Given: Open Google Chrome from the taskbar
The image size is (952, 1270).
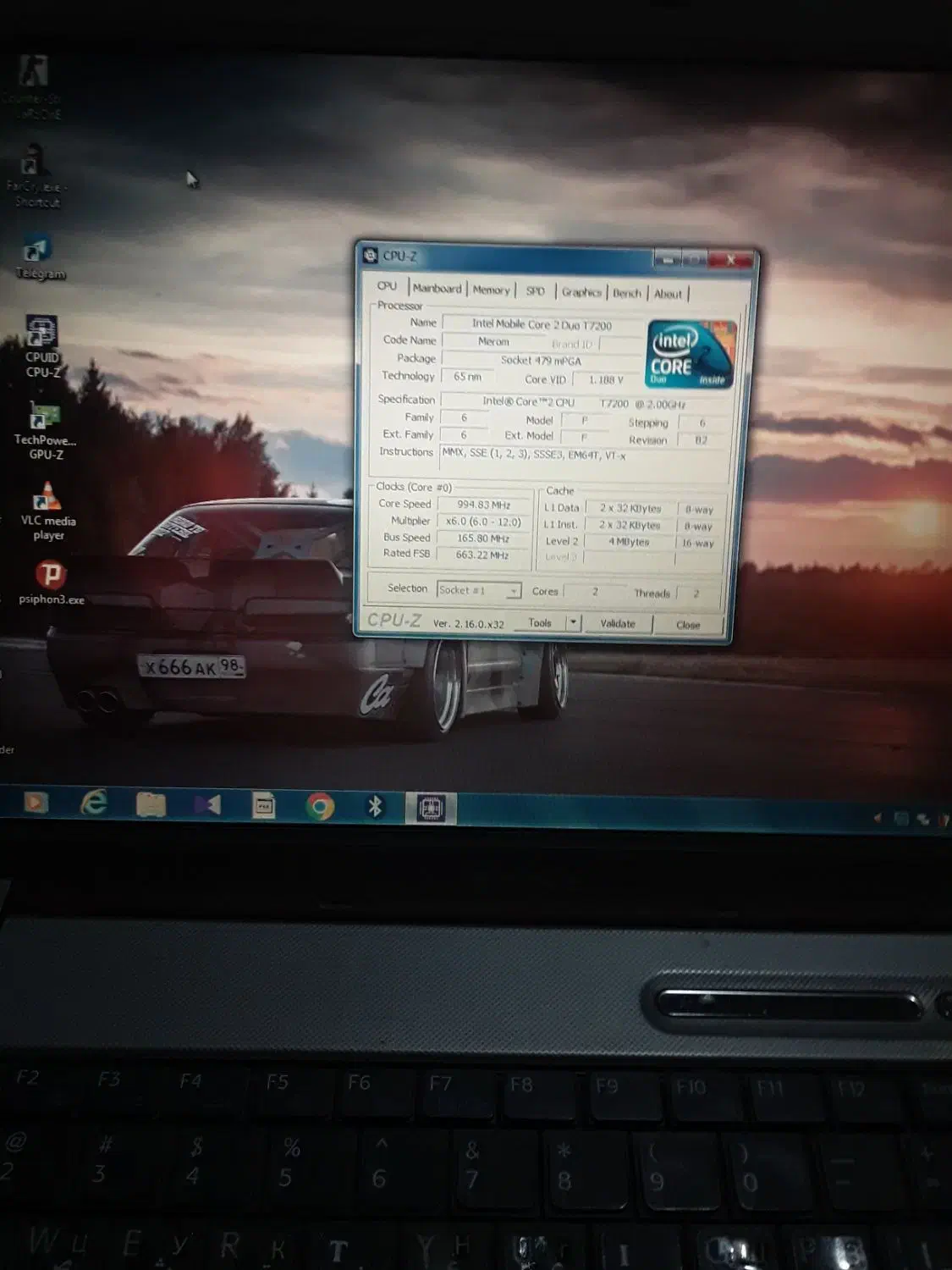Looking at the screenshot, I should click(320, 806).
